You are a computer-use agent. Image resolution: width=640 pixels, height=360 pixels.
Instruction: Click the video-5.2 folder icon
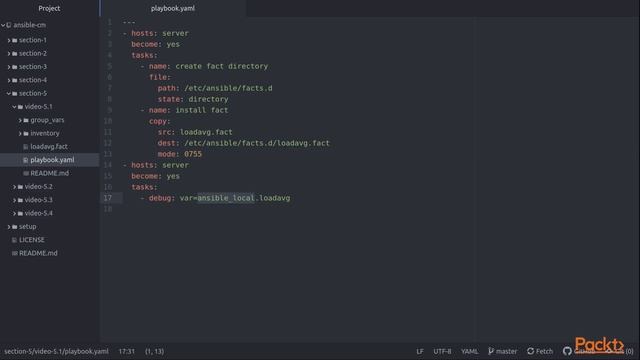pyautogui.click(x=20, y=187)
